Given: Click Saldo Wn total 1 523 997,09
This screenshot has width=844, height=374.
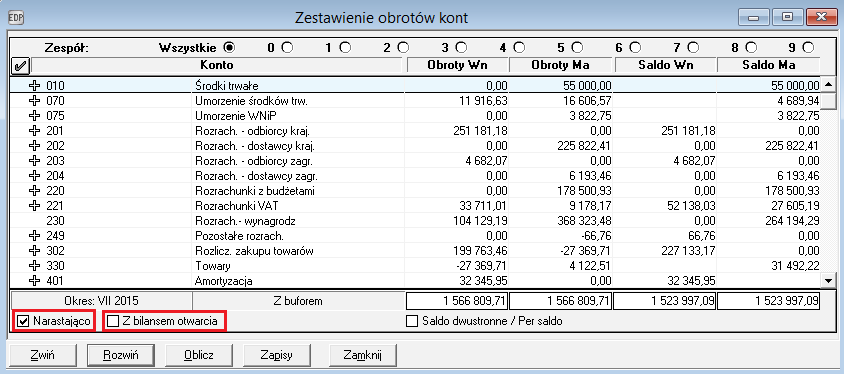Looking at the screenshot, I should click(x=665, y=301).
